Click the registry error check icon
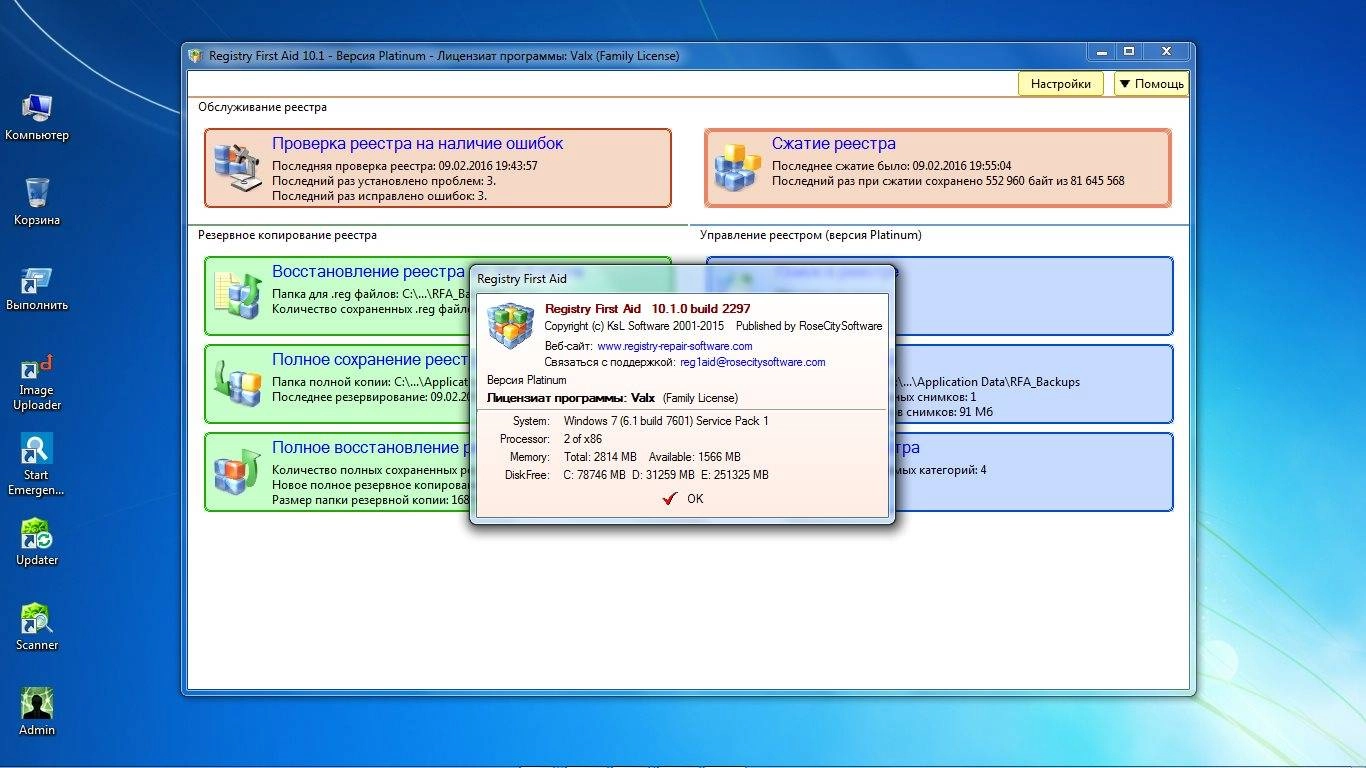 pyautogui.click(x=237, y=168)
